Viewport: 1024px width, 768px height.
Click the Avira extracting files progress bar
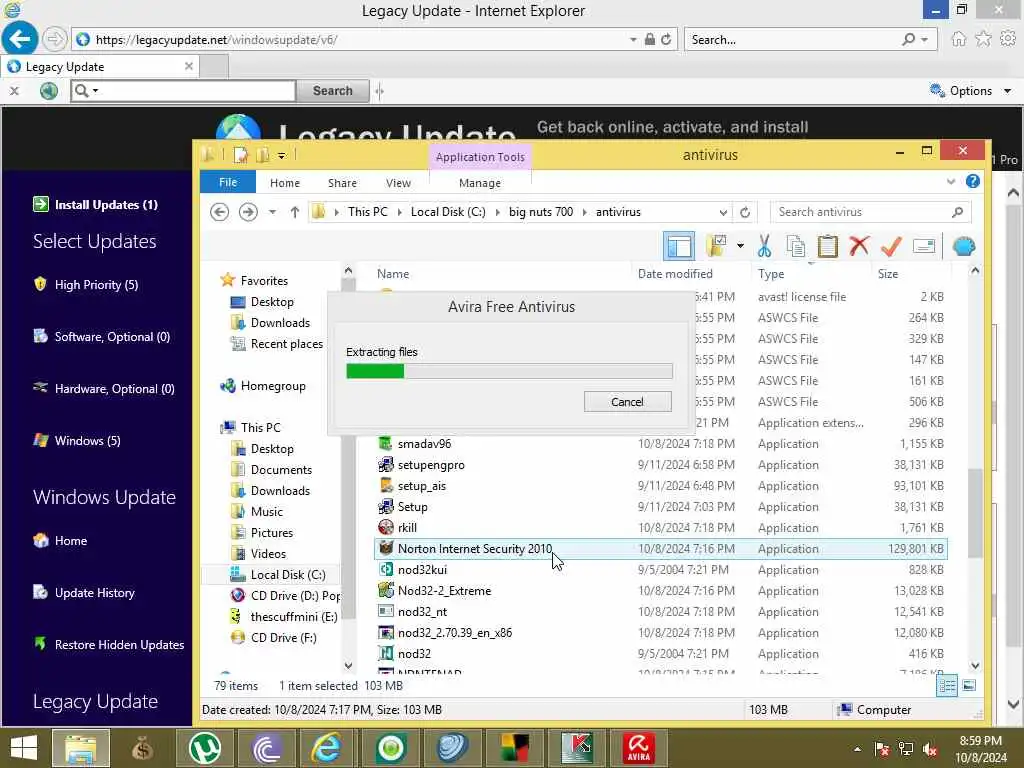[509, 372]
